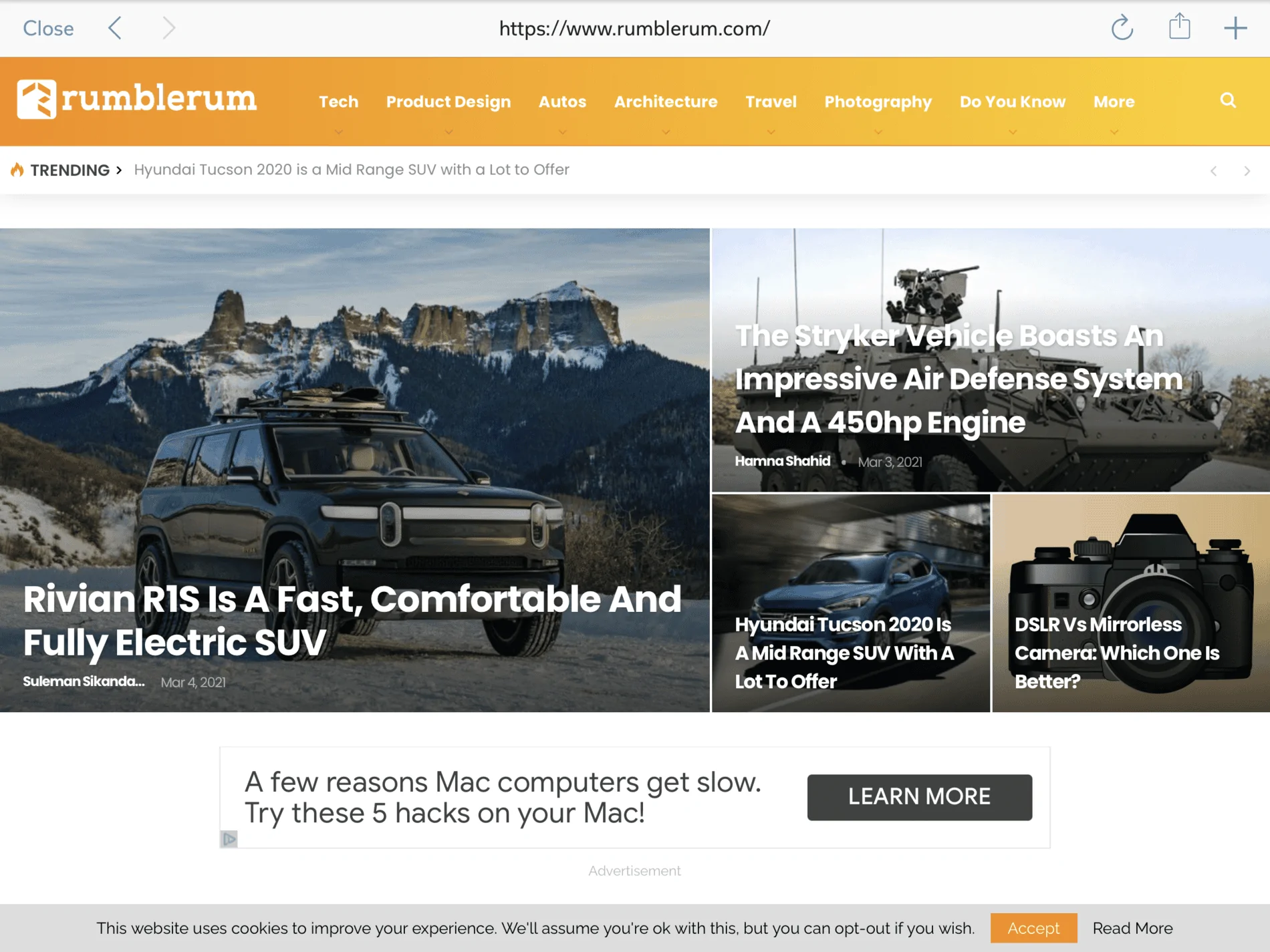Open trending Hyundai Tucson 2020 headline
This screenshot has width=1270, height=952.
(x=352, y=170)
